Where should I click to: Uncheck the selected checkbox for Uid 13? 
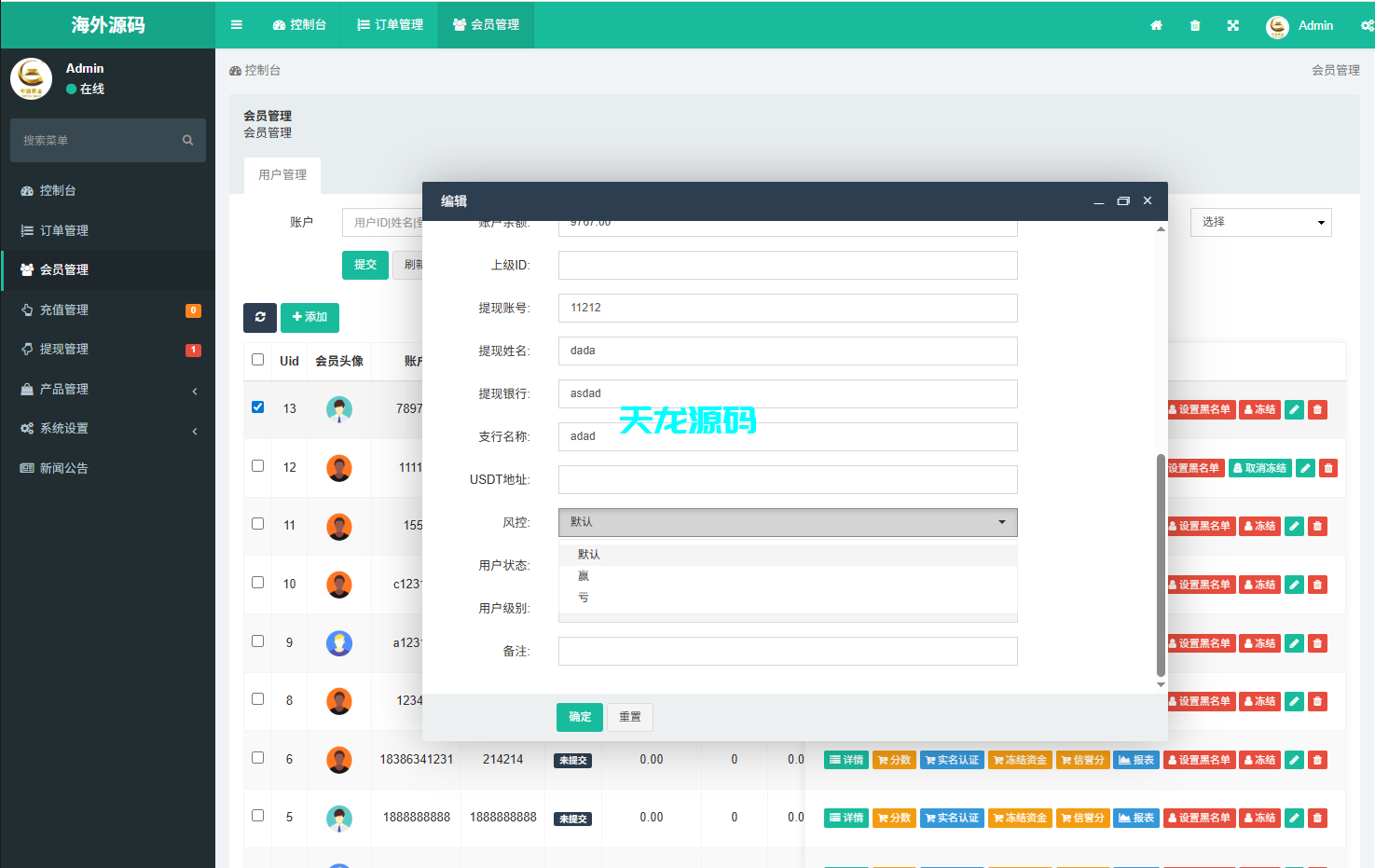257,405
